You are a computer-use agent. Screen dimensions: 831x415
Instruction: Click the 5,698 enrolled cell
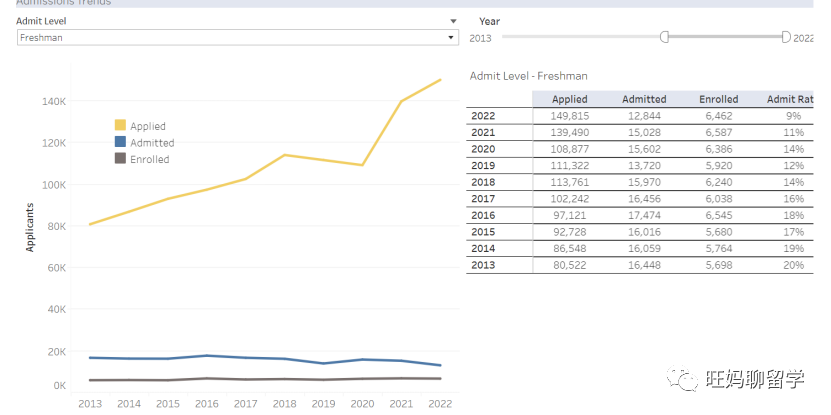tap(719, 265)
